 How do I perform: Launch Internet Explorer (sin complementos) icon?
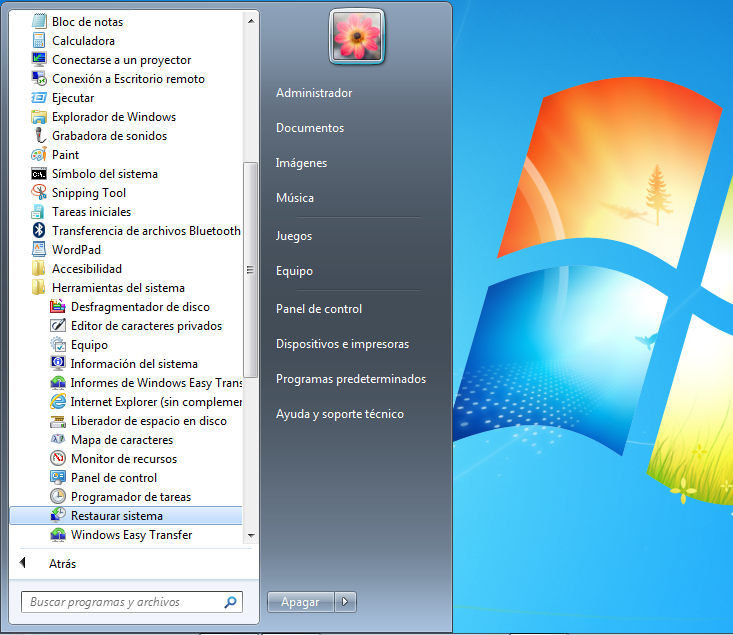tap(58, 402)
